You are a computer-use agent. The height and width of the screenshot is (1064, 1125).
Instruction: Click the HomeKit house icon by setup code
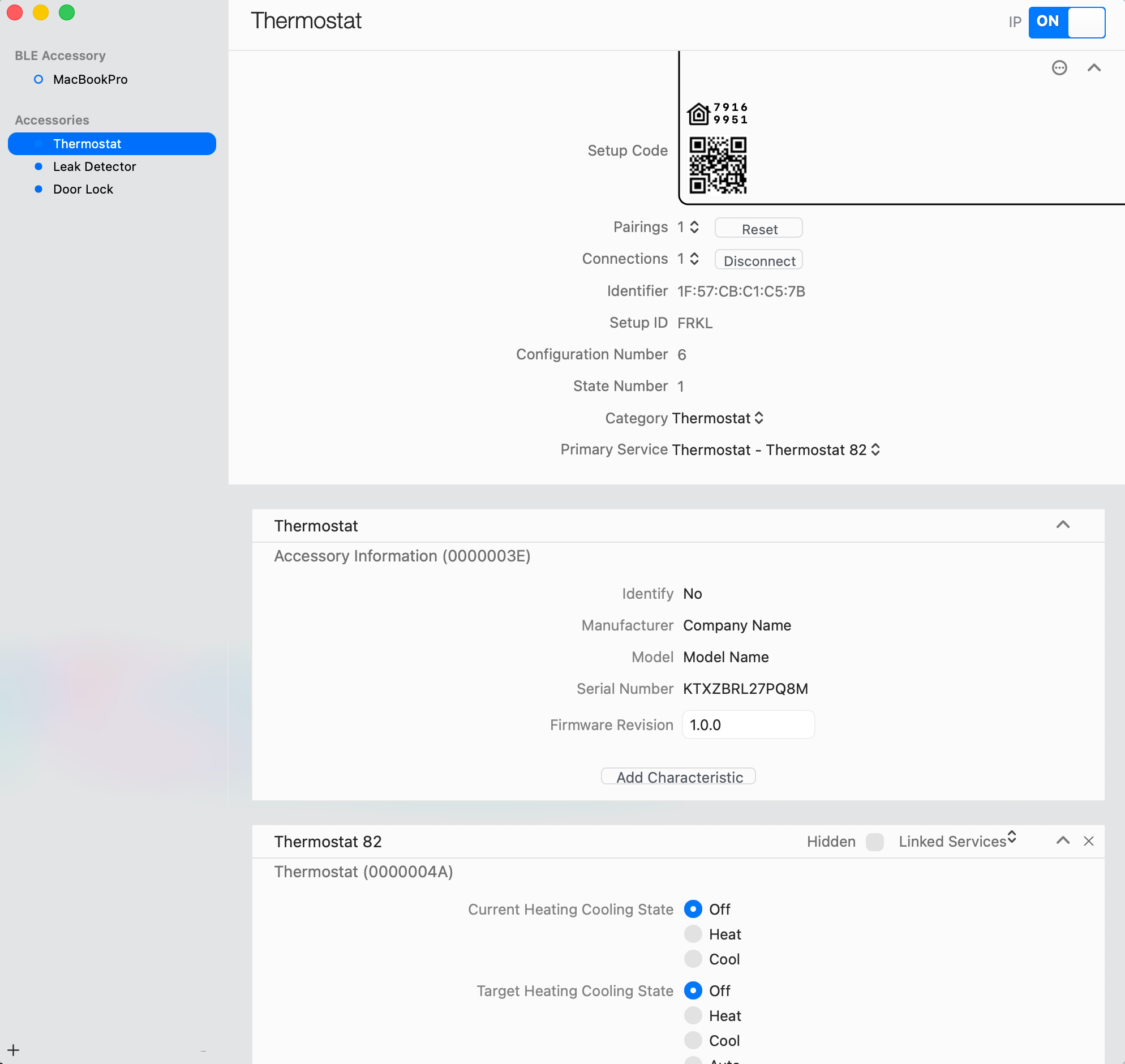698,114
